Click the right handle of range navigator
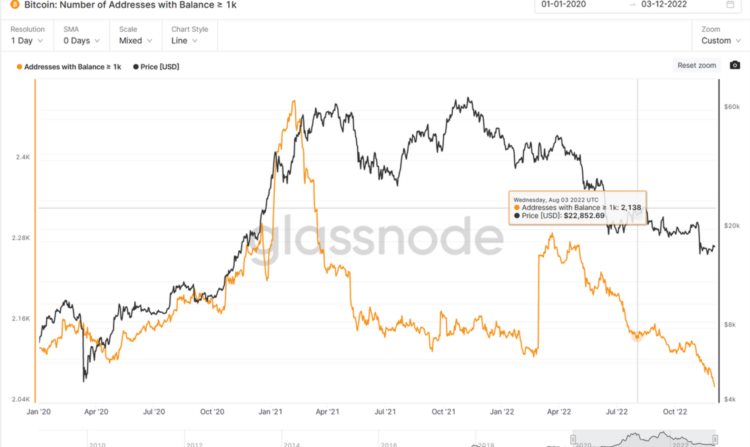 point(715,440)
